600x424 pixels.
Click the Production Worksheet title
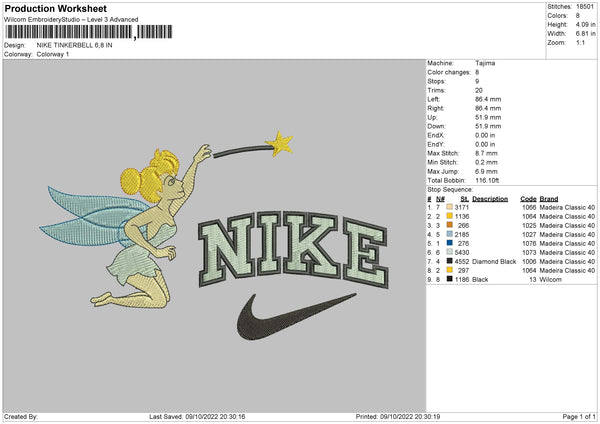(x=55, y=8)
